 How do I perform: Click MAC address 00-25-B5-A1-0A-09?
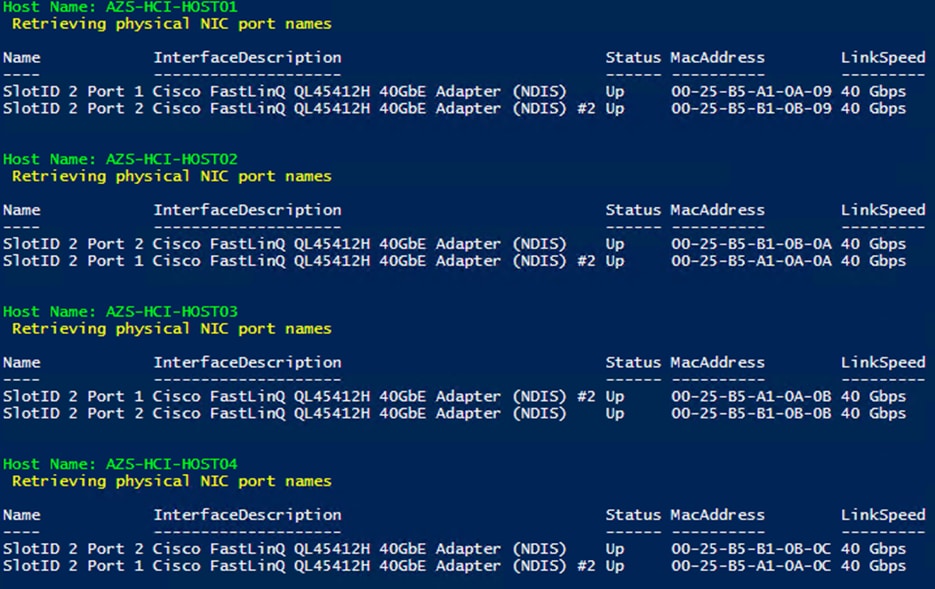pyautogui.click(x=751, y=92)
